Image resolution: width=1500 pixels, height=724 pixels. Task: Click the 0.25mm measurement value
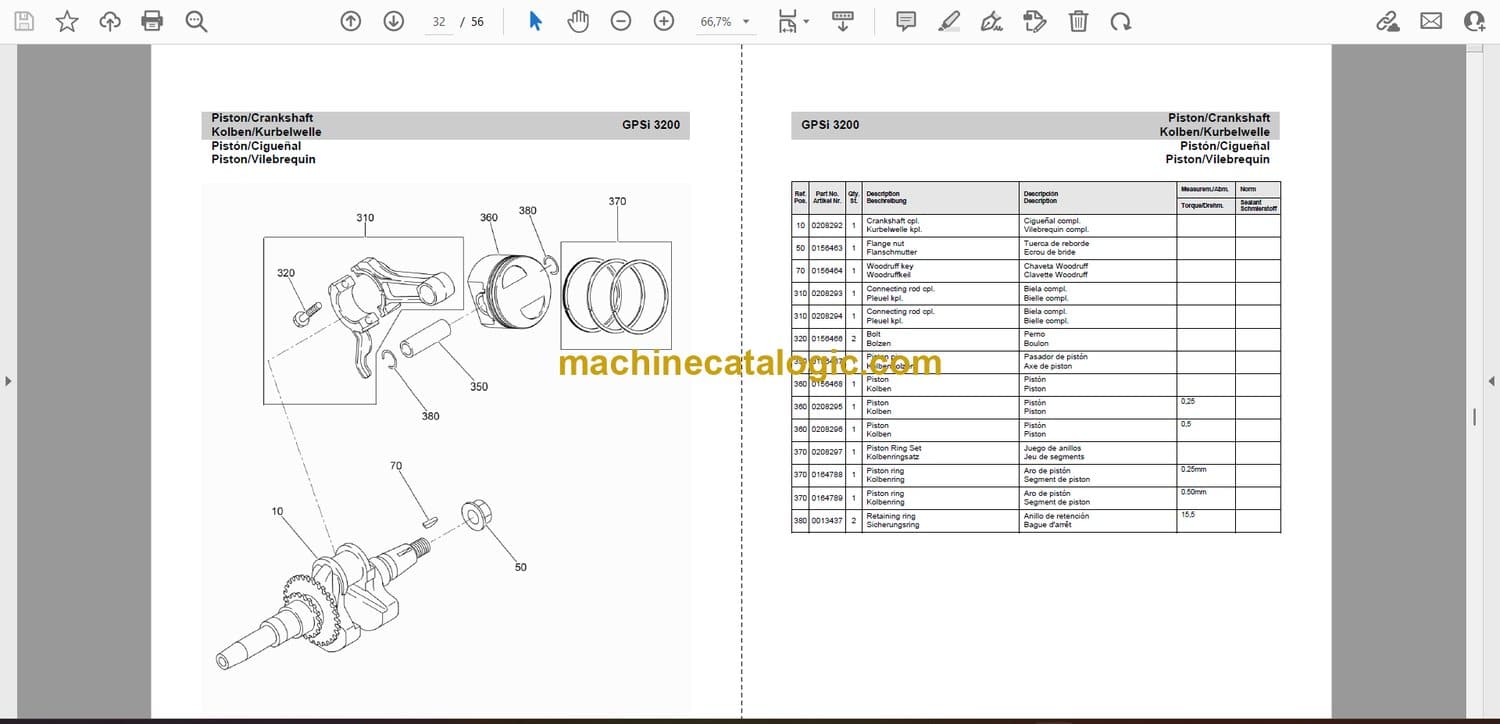1195,469
